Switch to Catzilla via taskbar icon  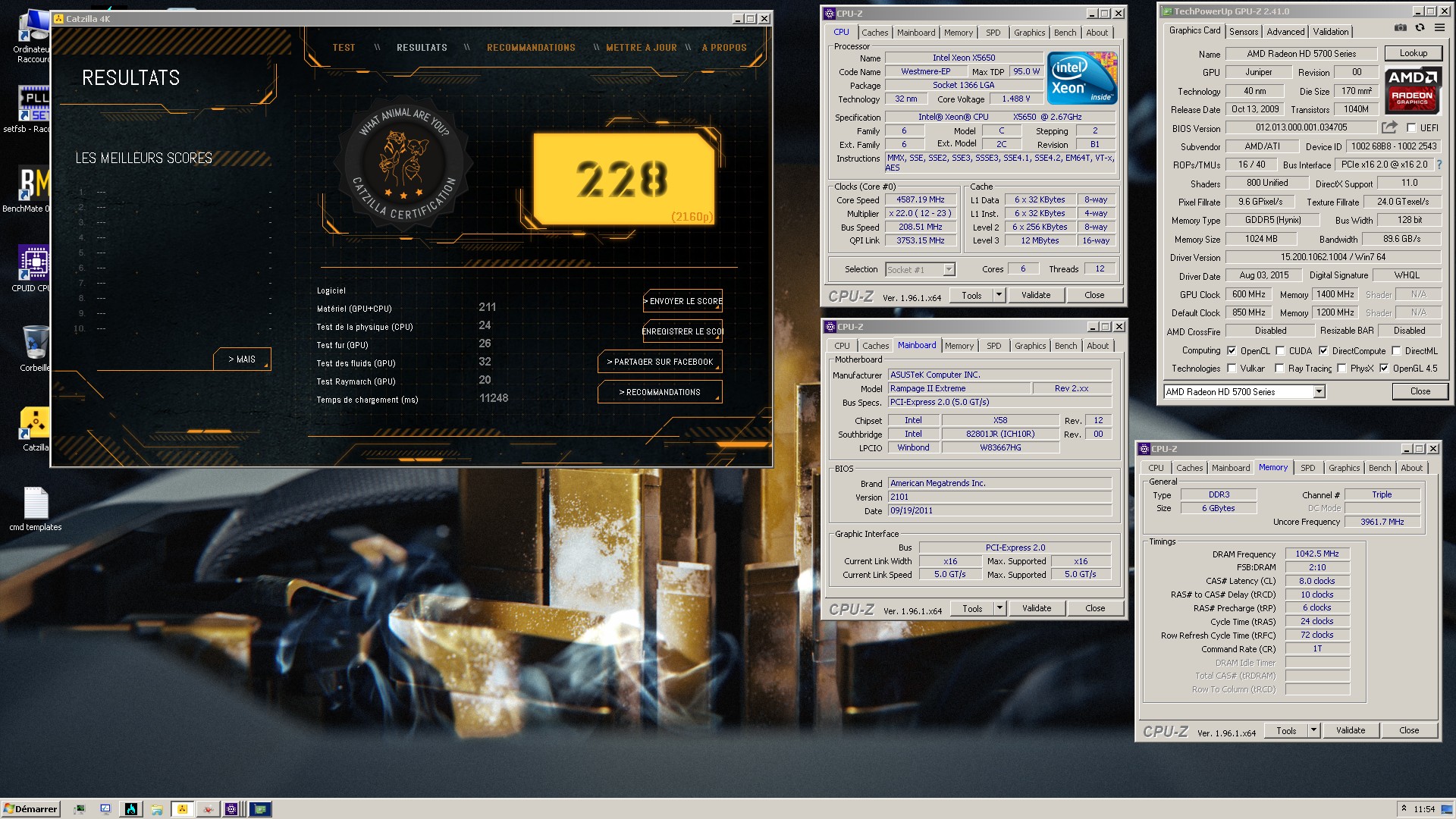182,809
